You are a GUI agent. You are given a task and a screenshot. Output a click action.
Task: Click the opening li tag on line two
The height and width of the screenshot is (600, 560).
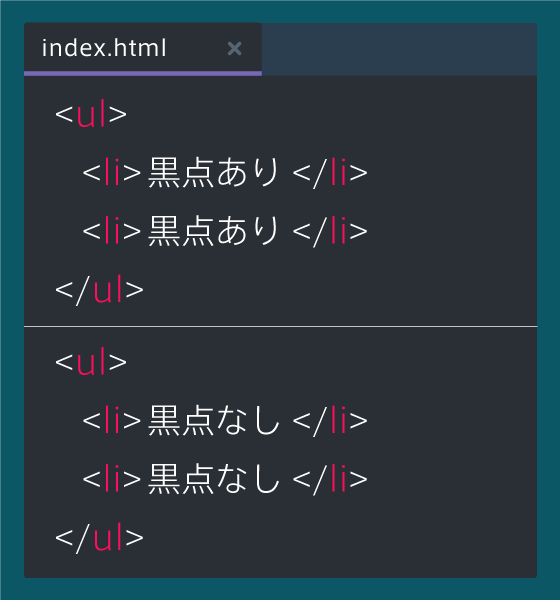[x=112, y=172]
